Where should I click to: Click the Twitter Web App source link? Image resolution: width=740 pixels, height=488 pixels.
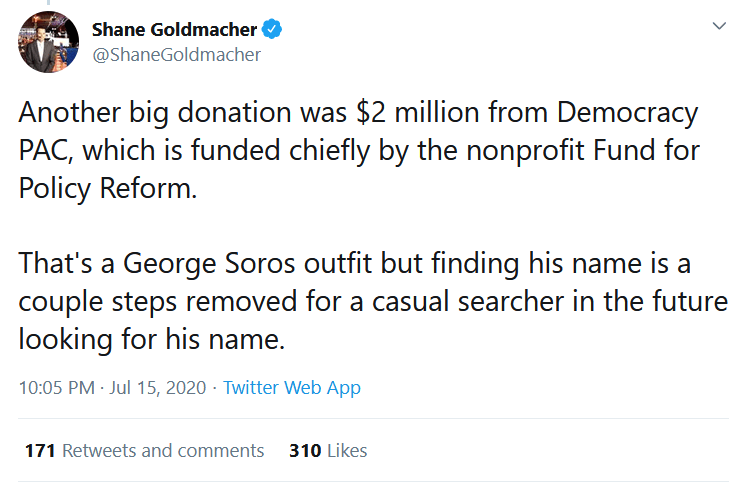click(292, 388)
